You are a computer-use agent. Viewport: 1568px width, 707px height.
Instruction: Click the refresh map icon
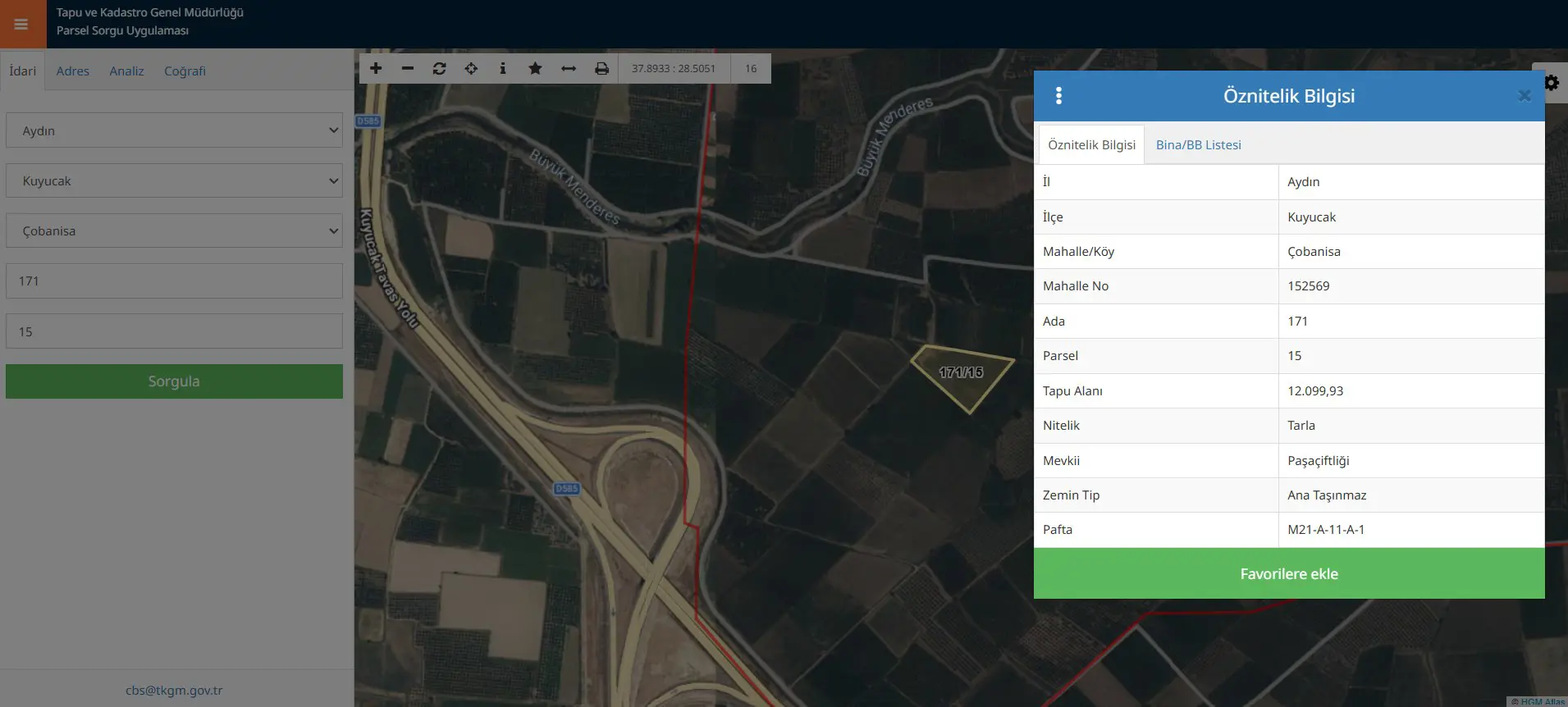(x=440, y=69)
